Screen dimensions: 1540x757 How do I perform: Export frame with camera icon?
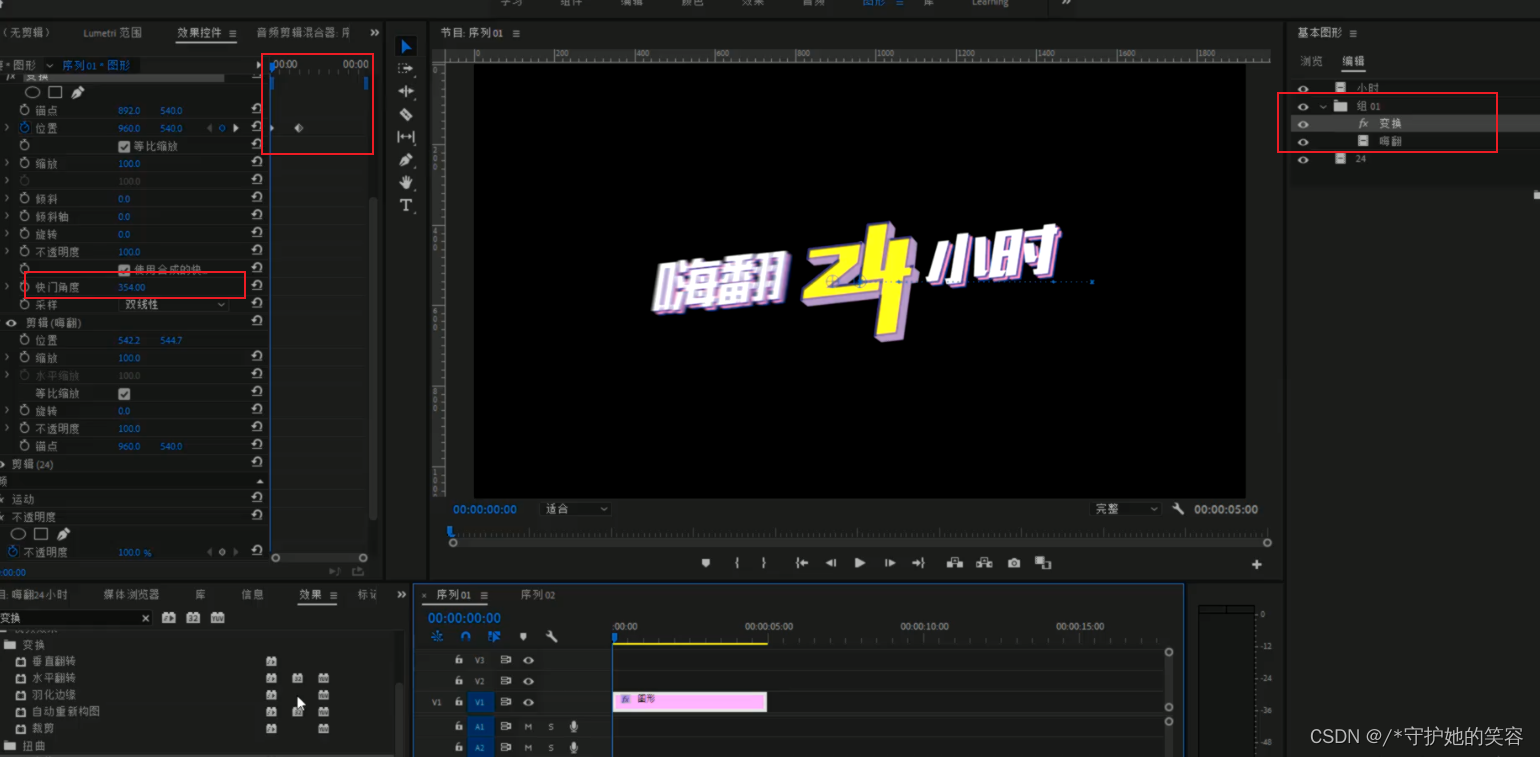(x=1014, y=563)
